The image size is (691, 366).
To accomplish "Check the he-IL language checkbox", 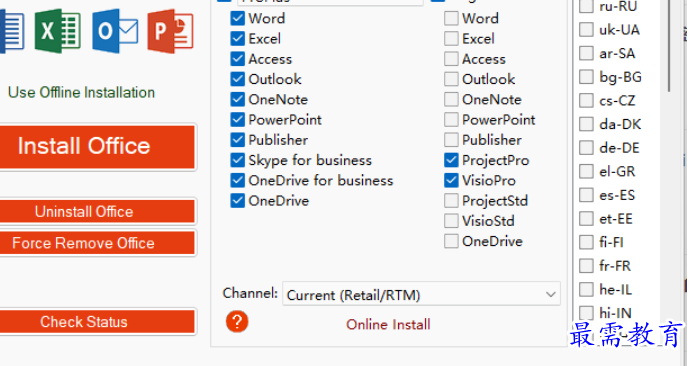I will point(586,289).
